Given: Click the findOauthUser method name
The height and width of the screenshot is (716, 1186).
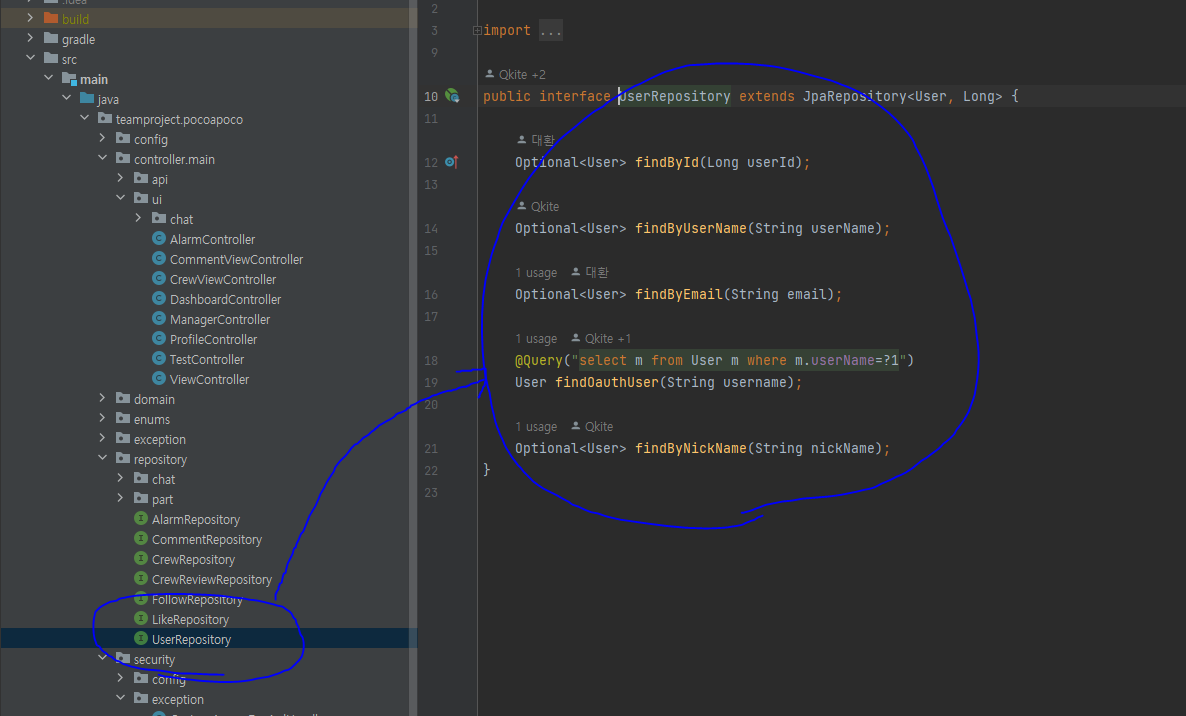Looking at the screenshot, I should pyautogui.click(x=607, y=383).
